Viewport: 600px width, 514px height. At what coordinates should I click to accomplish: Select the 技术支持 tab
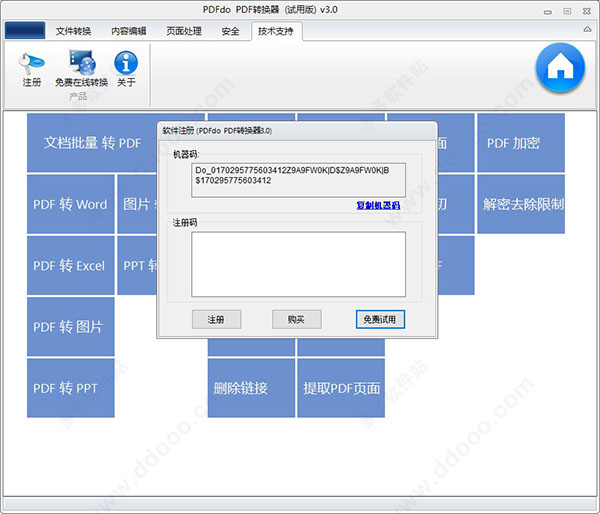tap(276, 31)
